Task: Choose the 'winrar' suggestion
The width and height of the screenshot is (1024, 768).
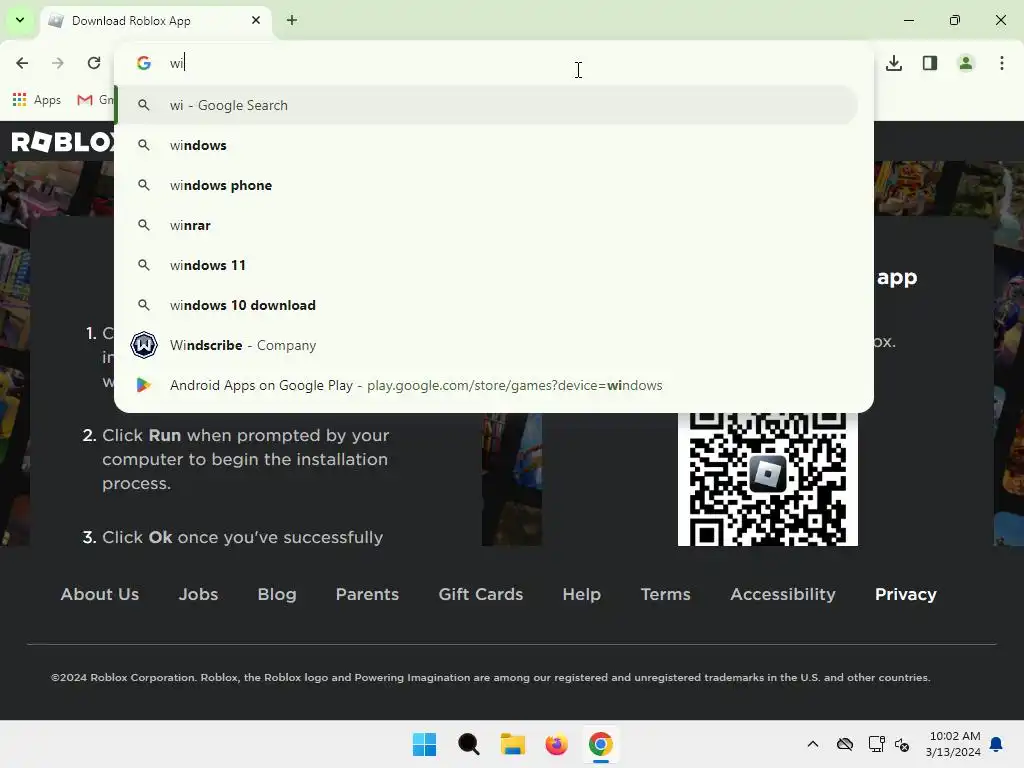Action: coord(487,225)
